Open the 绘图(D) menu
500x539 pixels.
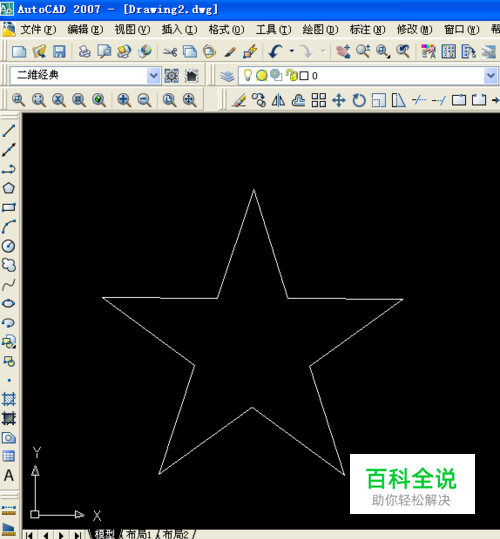tap(320, 30)
